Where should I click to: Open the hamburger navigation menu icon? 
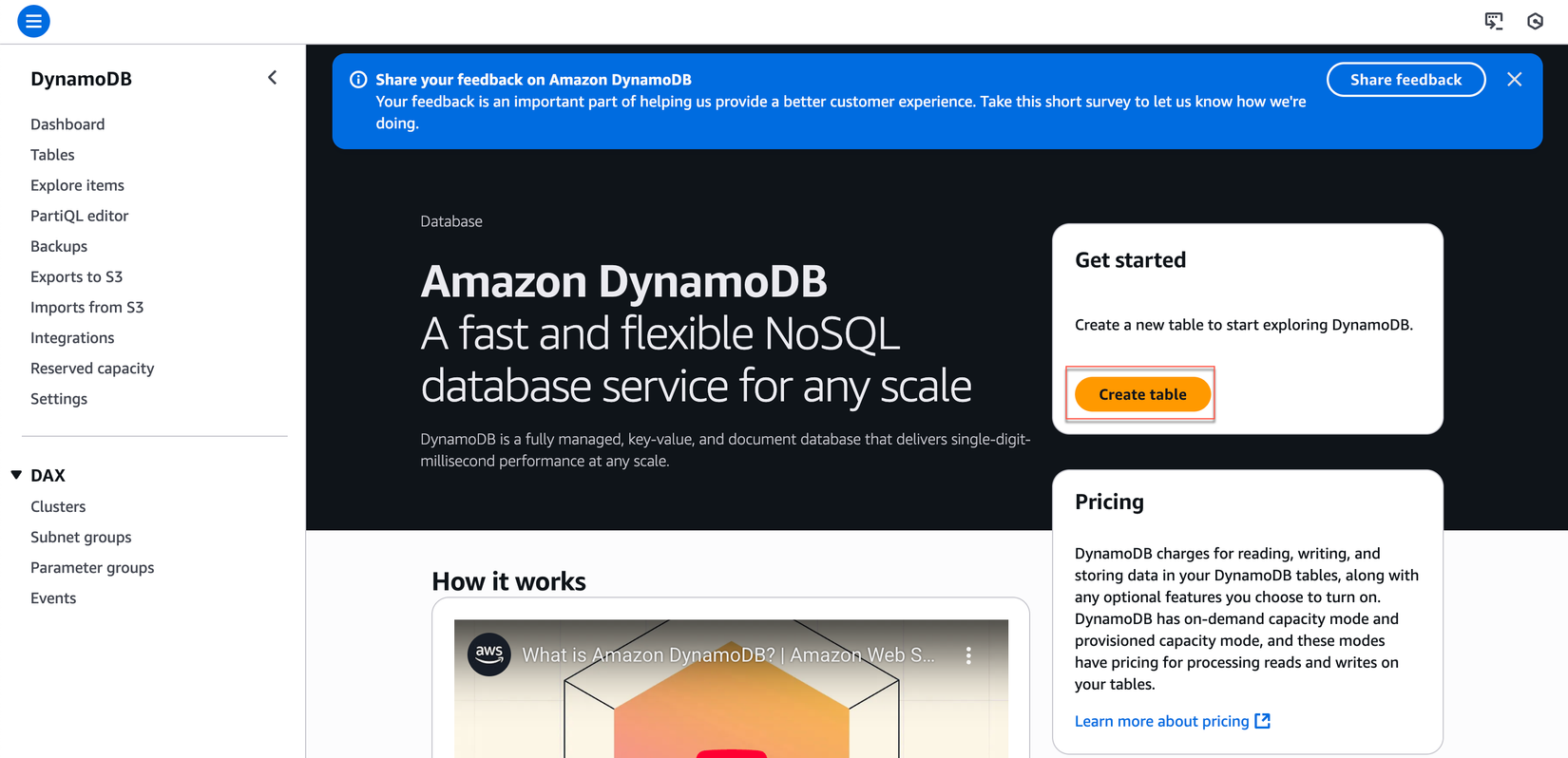[x=33, y=21]
